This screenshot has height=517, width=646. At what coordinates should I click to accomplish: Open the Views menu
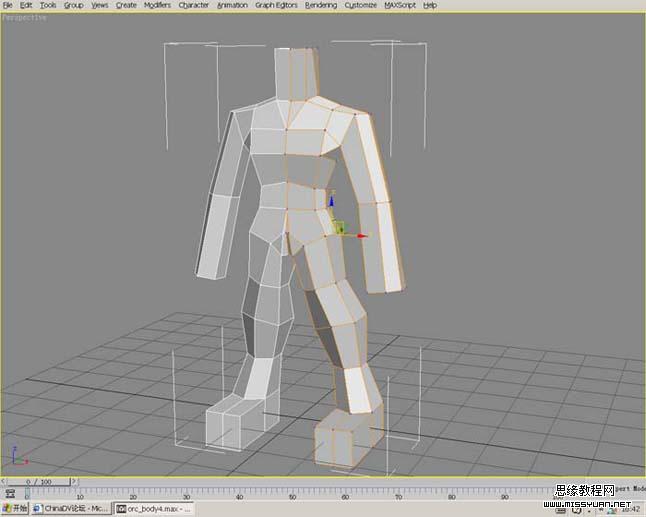click(x=99, y=5)
